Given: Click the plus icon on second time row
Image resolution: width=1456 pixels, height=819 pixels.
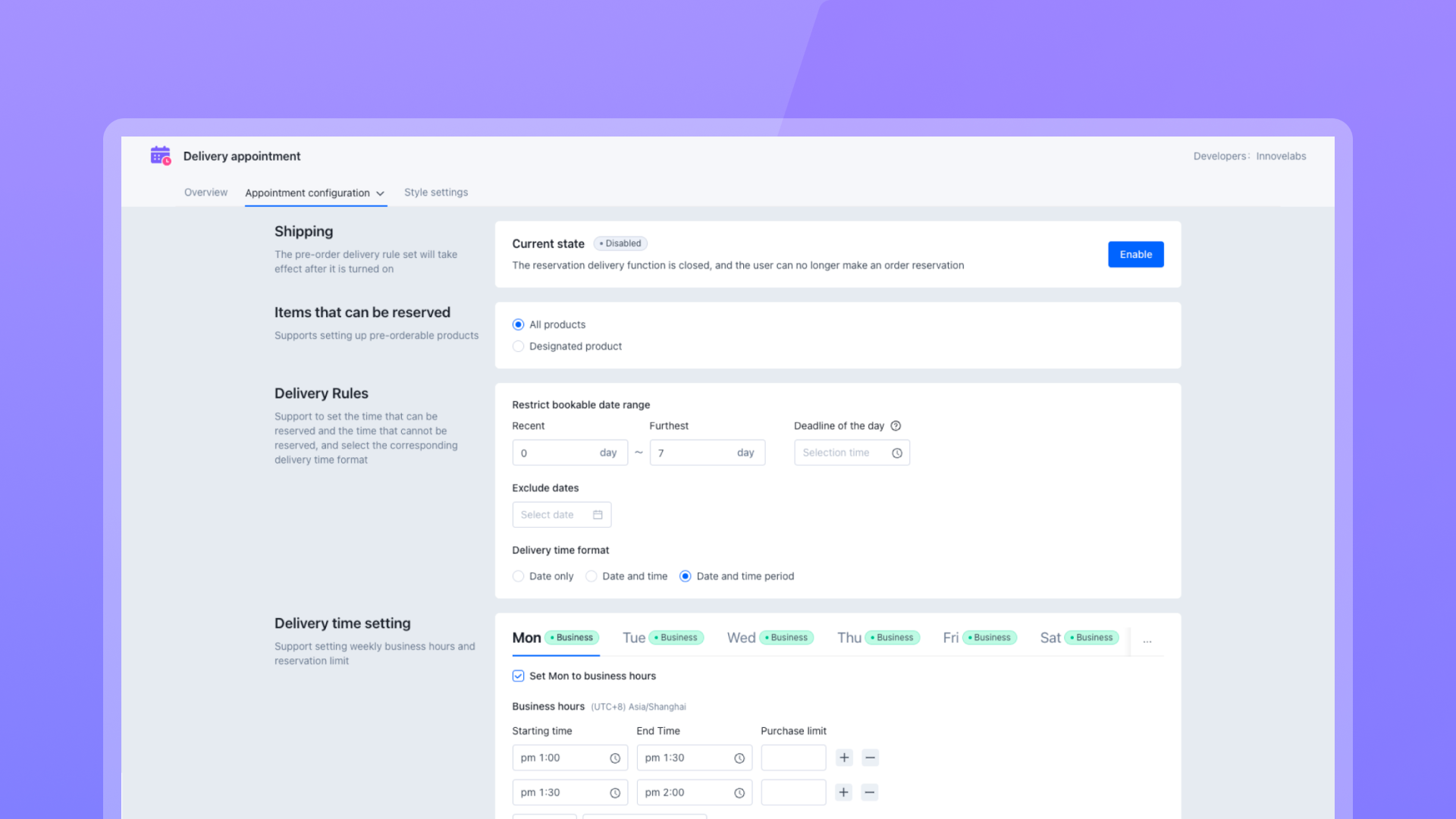Looking at the screenshot, I should (x=844, y=792).
